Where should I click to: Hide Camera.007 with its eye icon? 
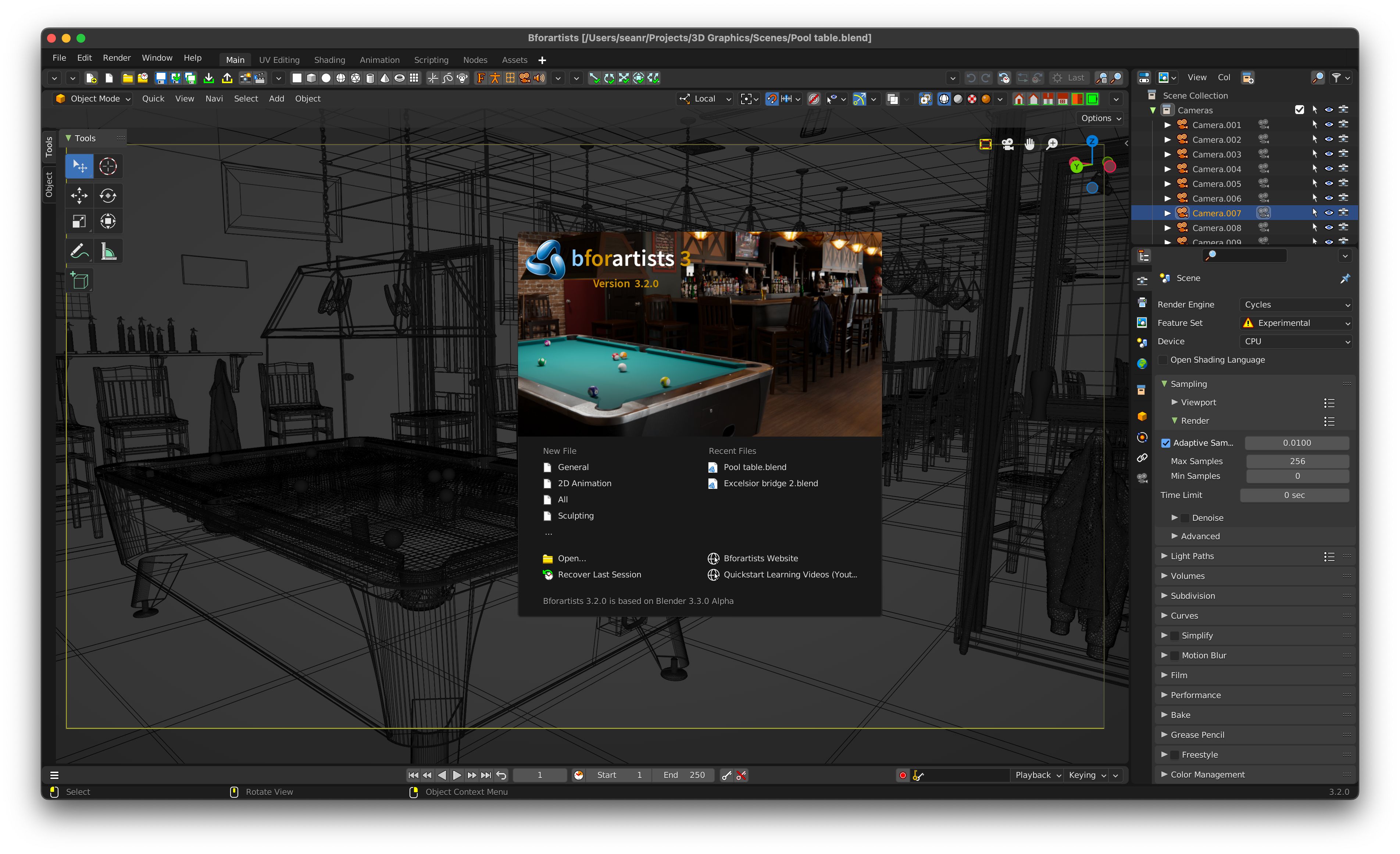click(1329, 213)
